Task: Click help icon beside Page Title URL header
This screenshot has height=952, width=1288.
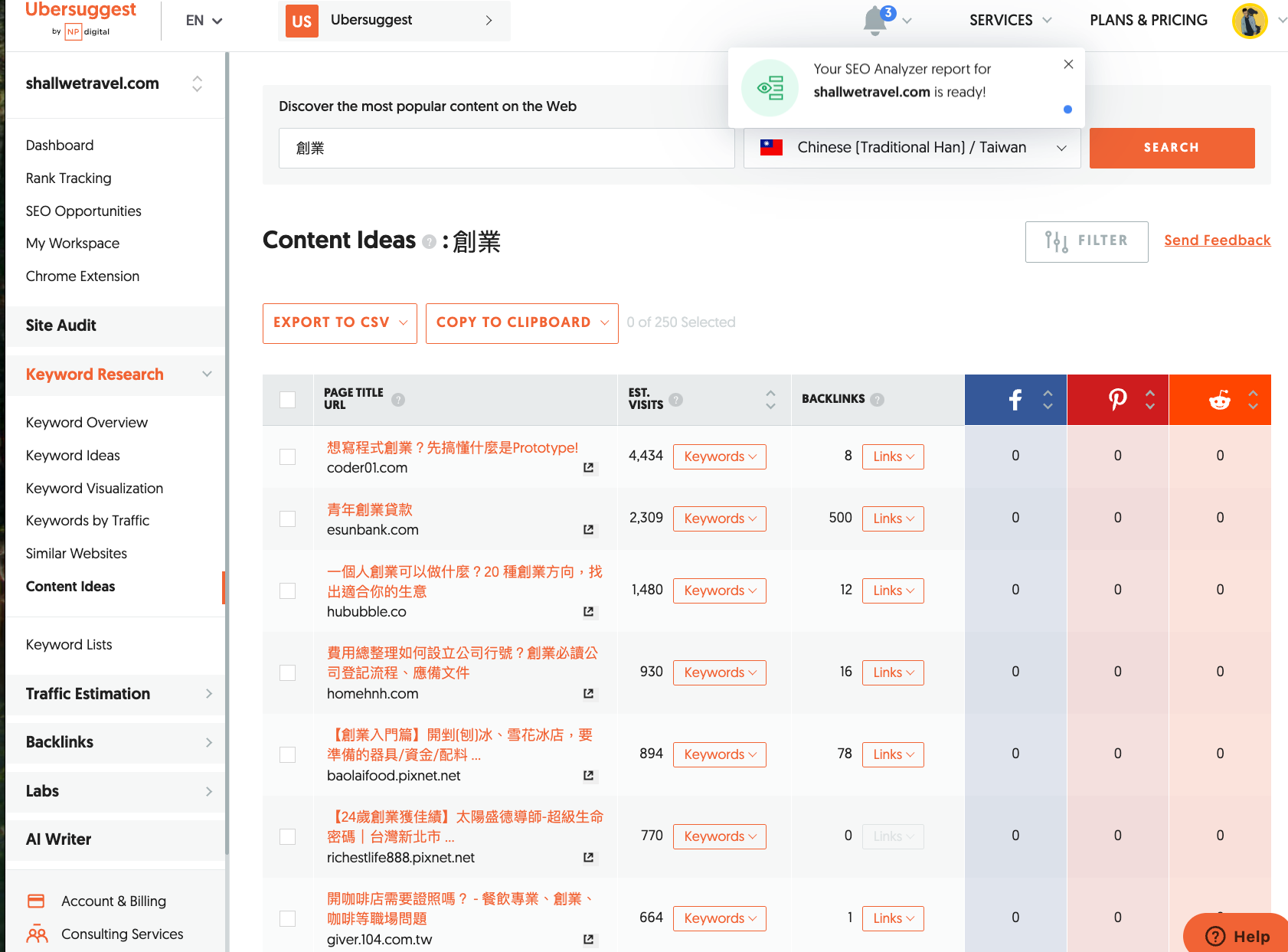Action: tap(398, 400)
